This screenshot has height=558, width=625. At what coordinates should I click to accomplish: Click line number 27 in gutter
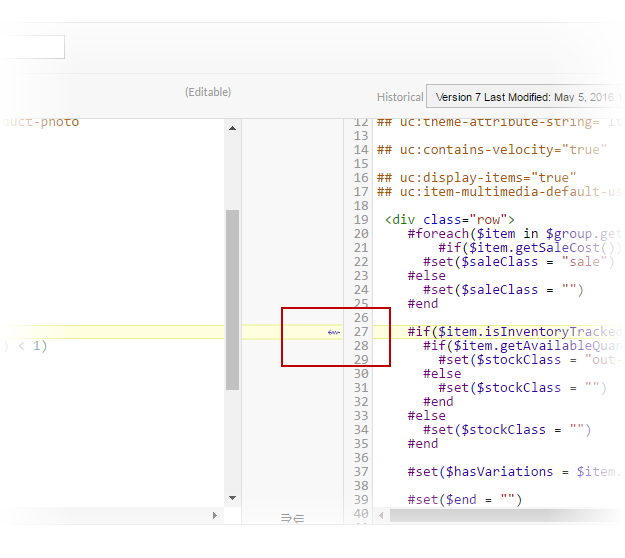[x=361, y=332]
